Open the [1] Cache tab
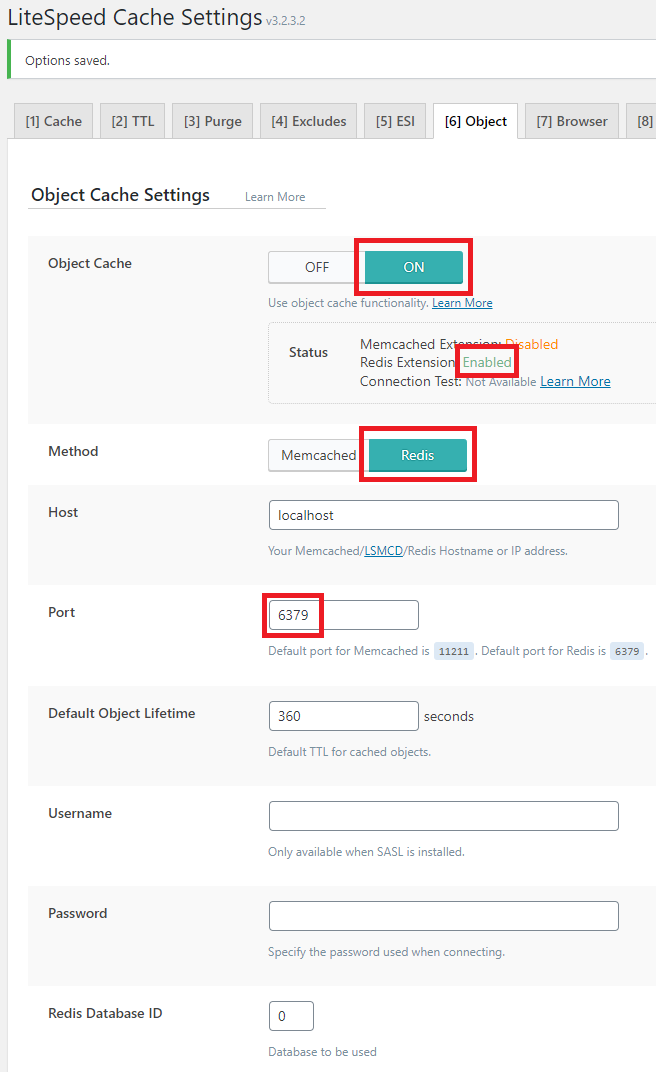The height and width of the screenshot is (1072, 656). point(54,121)
